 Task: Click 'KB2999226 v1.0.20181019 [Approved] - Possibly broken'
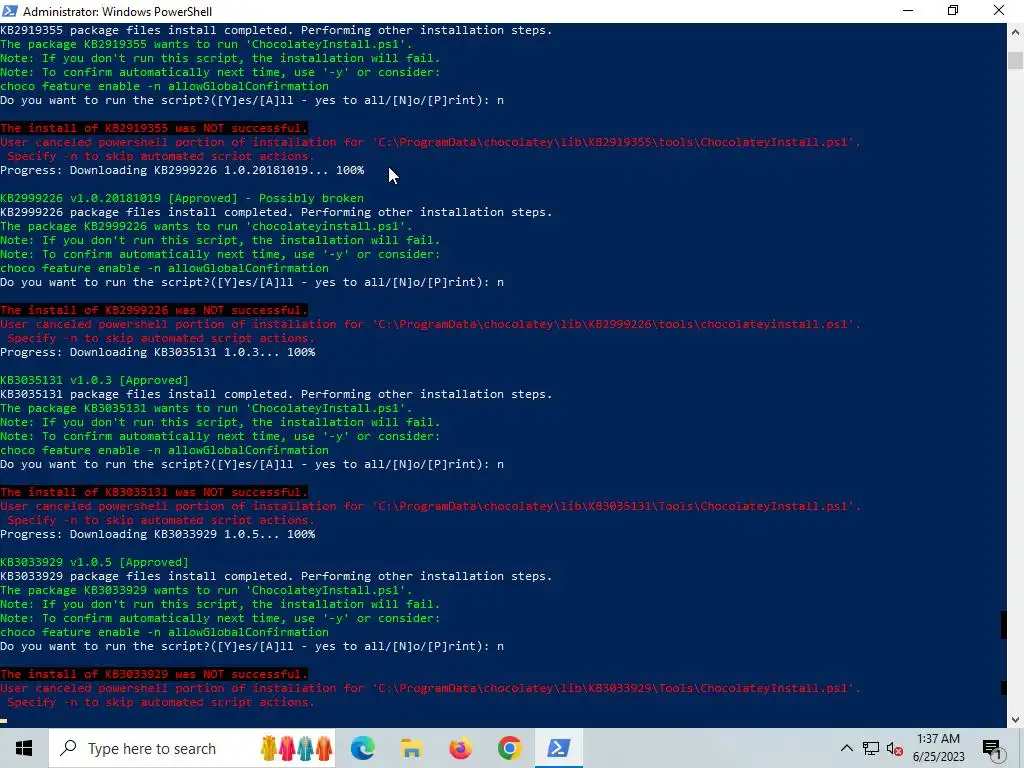coord(182,199)
